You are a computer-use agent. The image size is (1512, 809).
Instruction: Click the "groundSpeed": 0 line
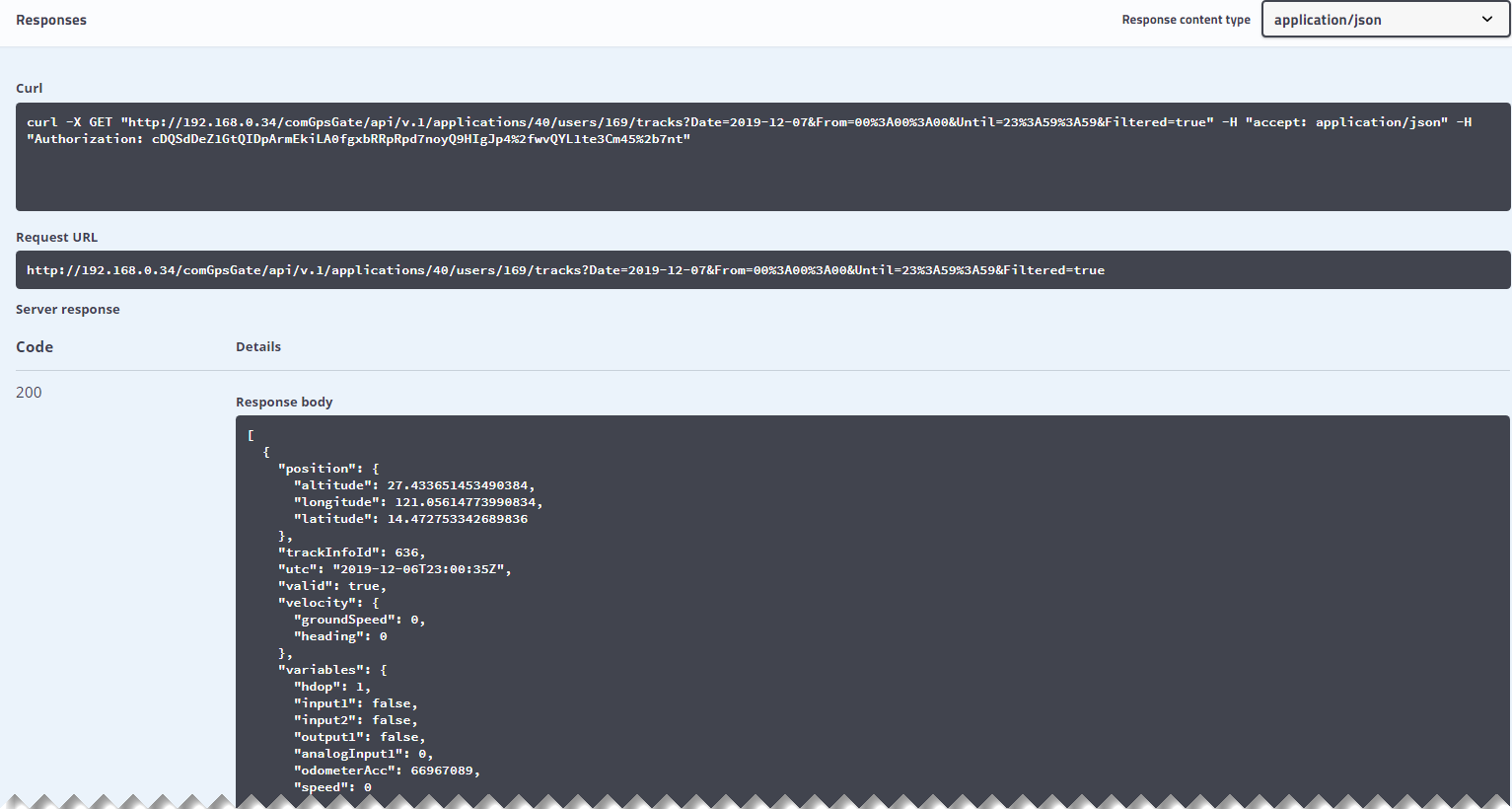(359, 620)
